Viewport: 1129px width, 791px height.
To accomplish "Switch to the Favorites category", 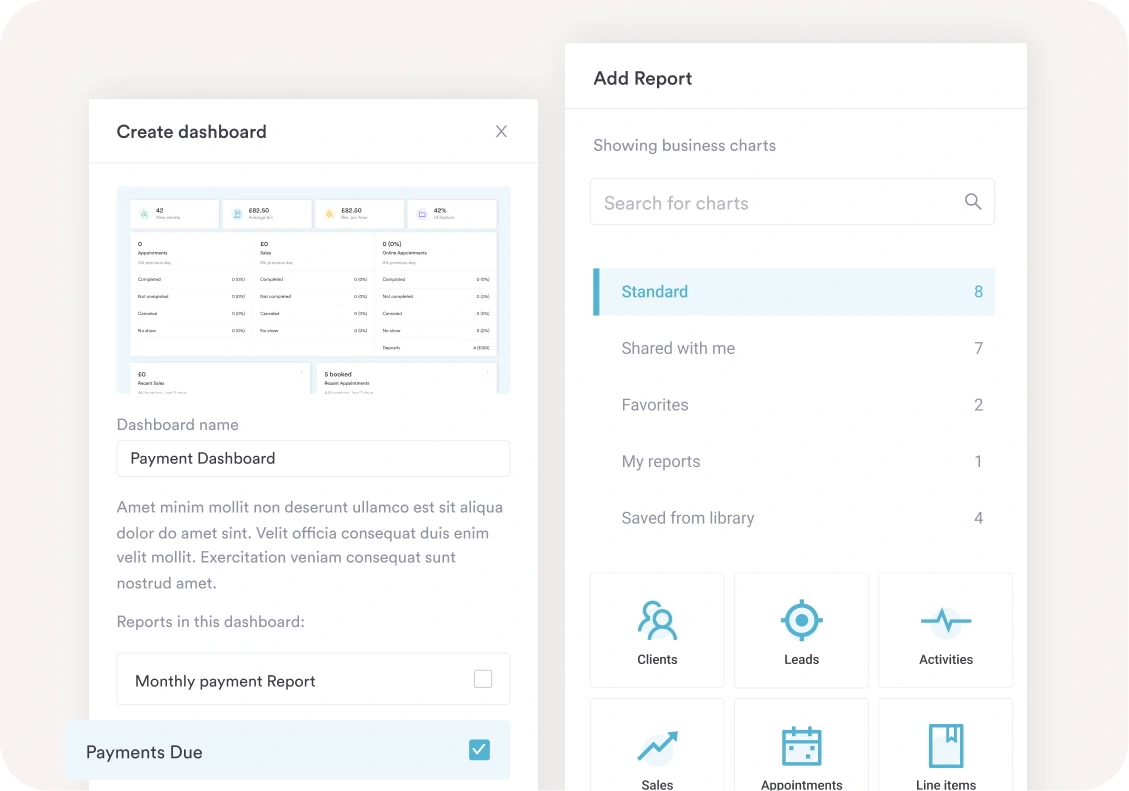I will pos(655,405).
